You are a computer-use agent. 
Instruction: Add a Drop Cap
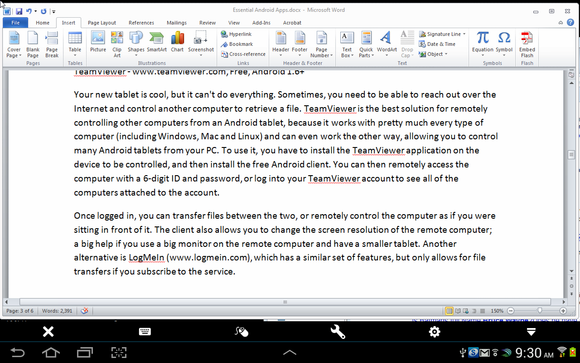(x=407, y=44)
